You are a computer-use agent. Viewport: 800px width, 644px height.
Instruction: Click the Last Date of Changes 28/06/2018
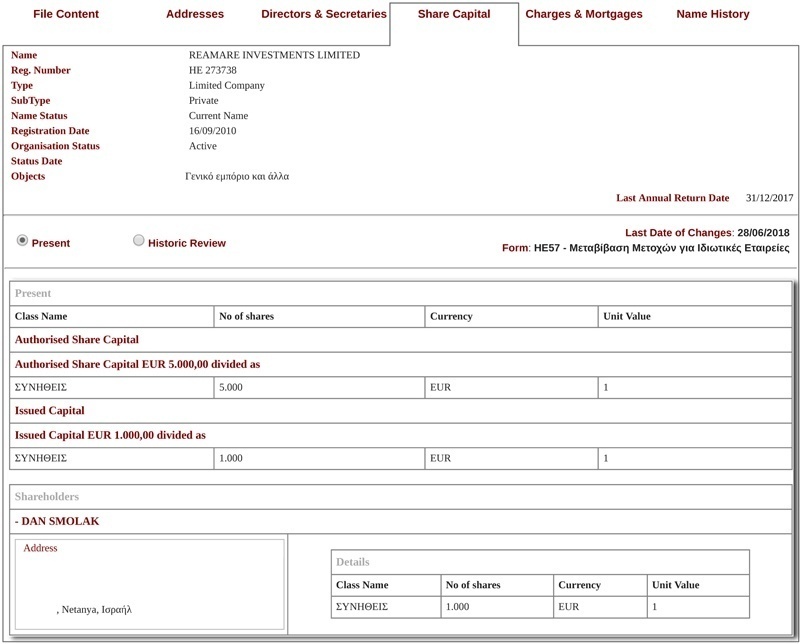point(763,233)
